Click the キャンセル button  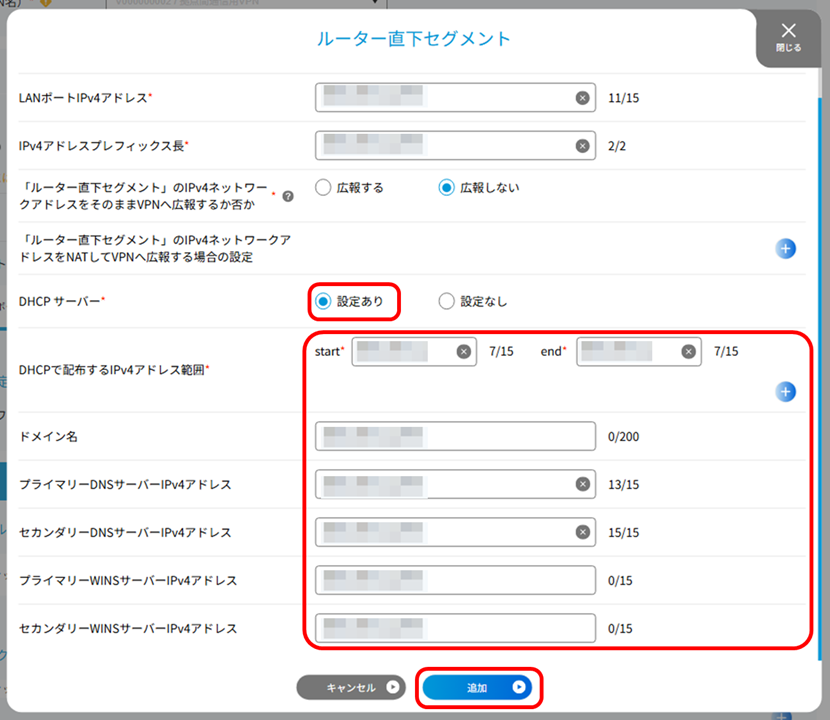click(351, 687)
